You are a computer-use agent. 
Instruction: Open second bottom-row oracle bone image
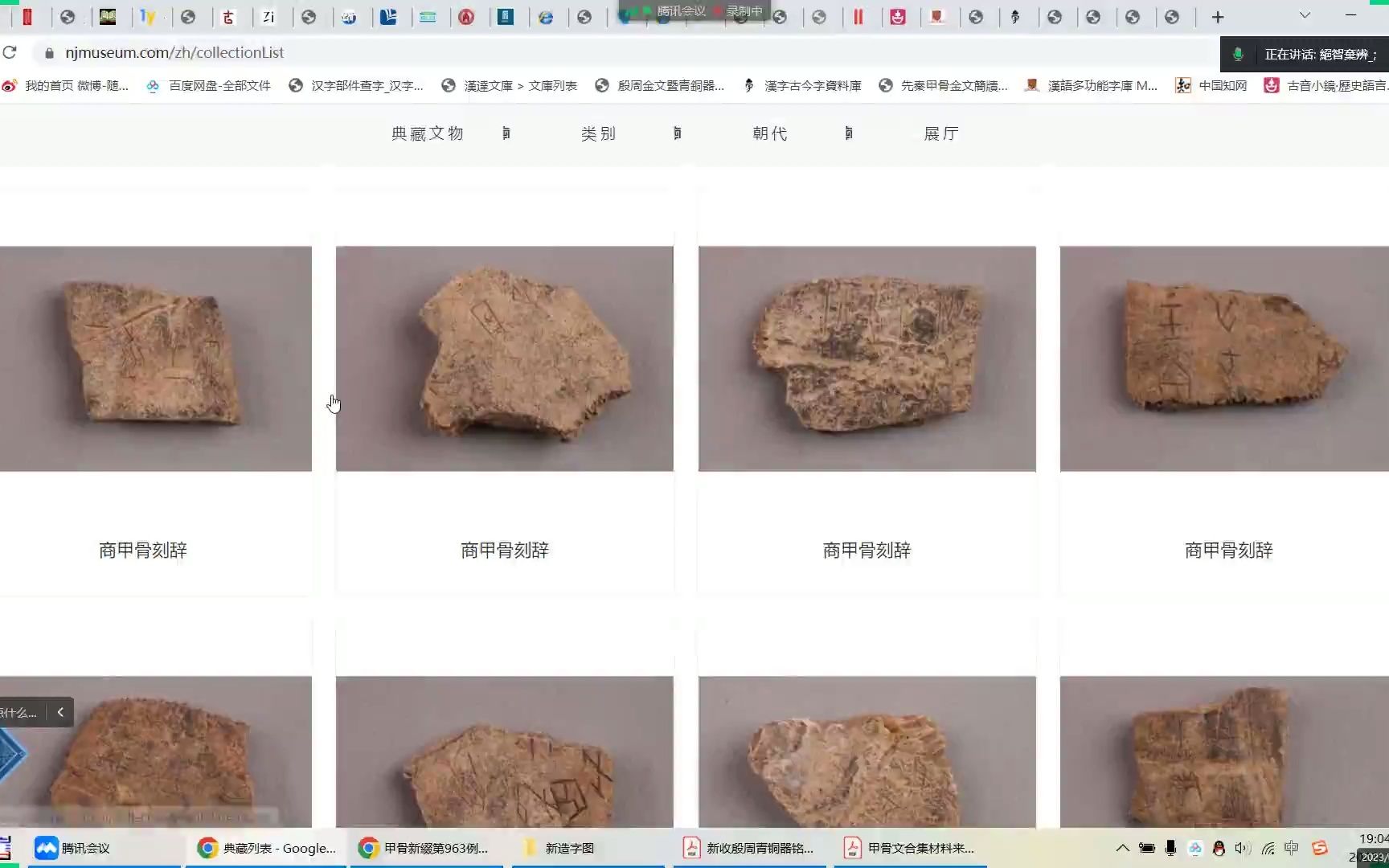[x=505, y=751]
